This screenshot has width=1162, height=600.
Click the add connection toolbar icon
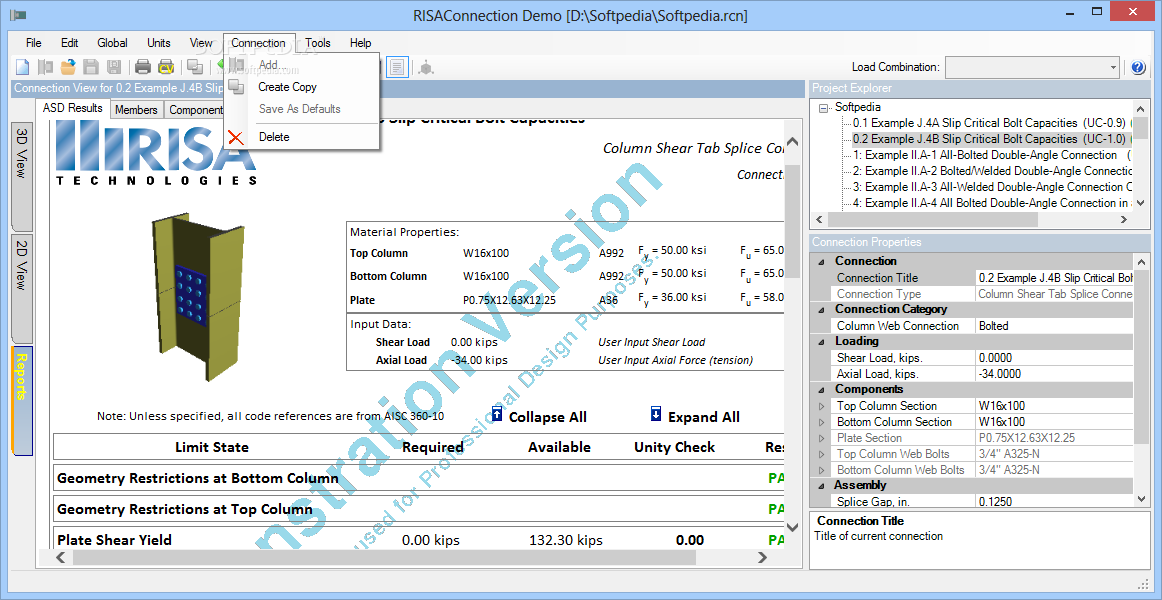coord(45,67)
